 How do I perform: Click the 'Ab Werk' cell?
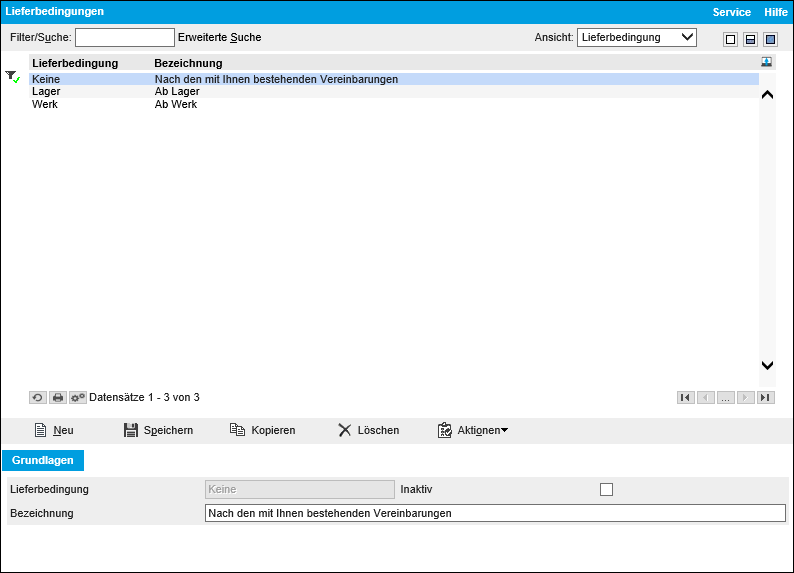176,104
